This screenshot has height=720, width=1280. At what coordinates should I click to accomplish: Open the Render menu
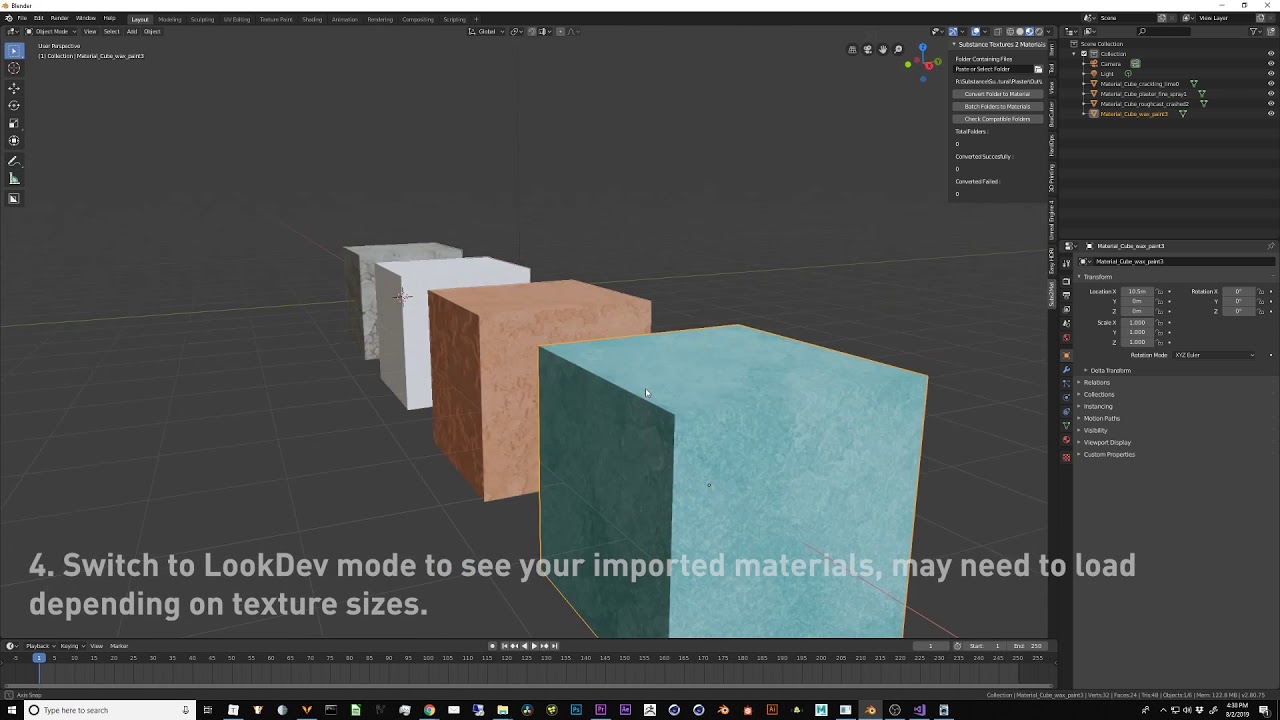tap(59, 18)
